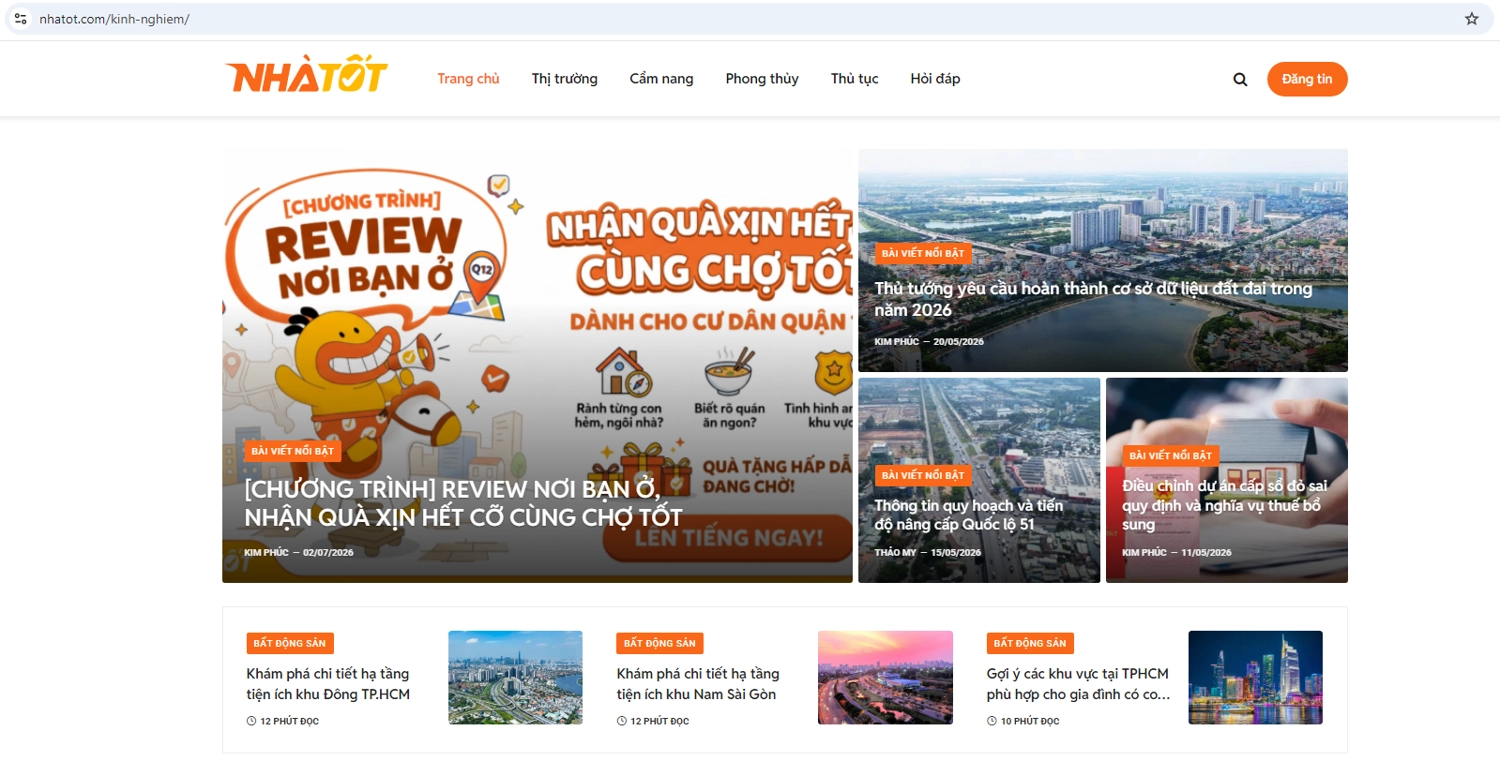Click the khu Đông TP.HCM aerial thumbnail
1500x761 pixels.
515,677
